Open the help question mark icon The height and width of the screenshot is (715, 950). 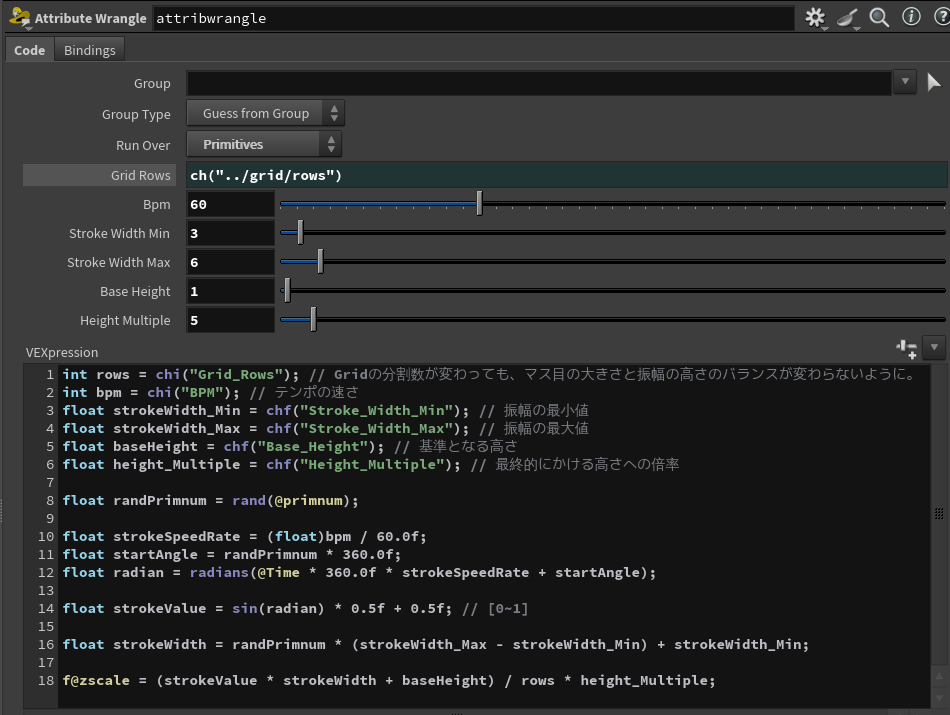pos(940,18)
